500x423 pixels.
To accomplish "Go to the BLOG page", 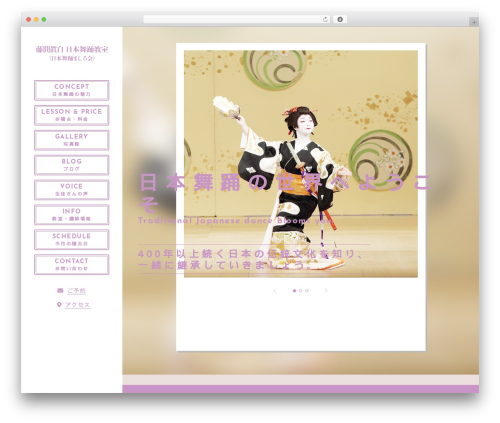I will click(71, 165).
